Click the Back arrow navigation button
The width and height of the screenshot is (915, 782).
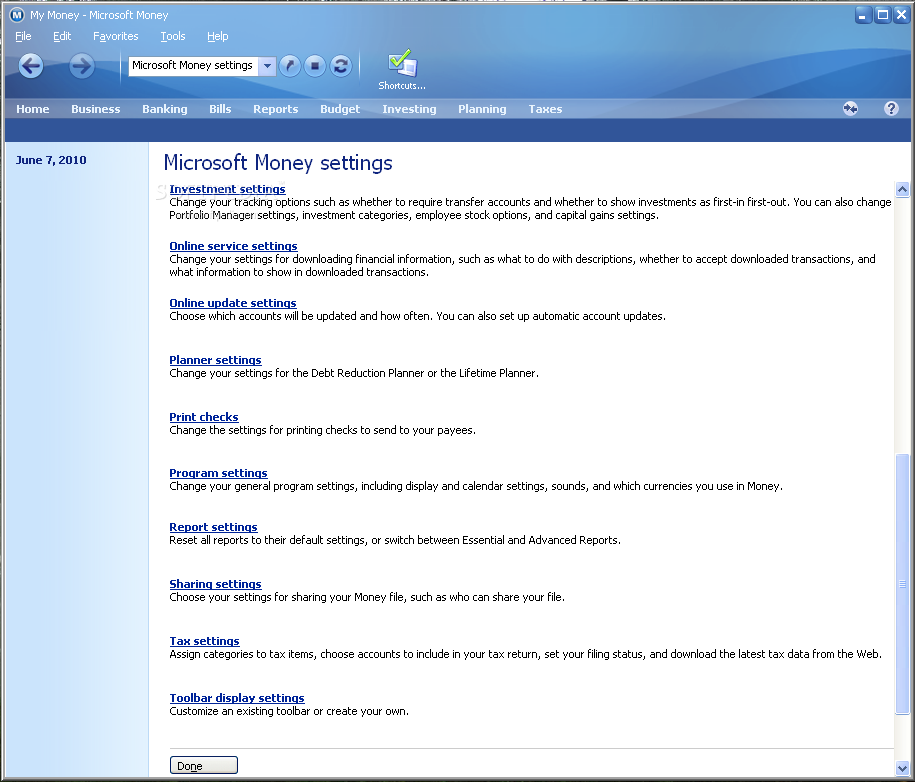click(x=31, y=65)
